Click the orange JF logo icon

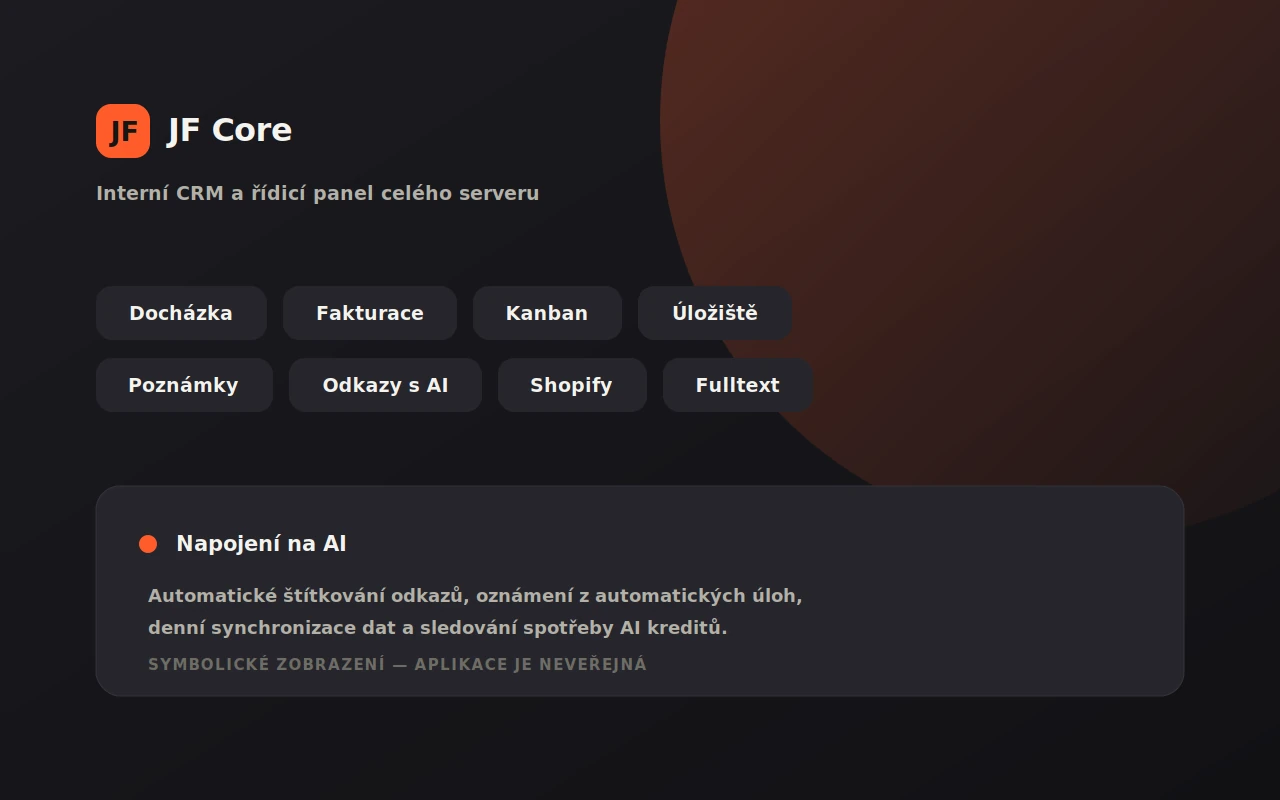123,131
